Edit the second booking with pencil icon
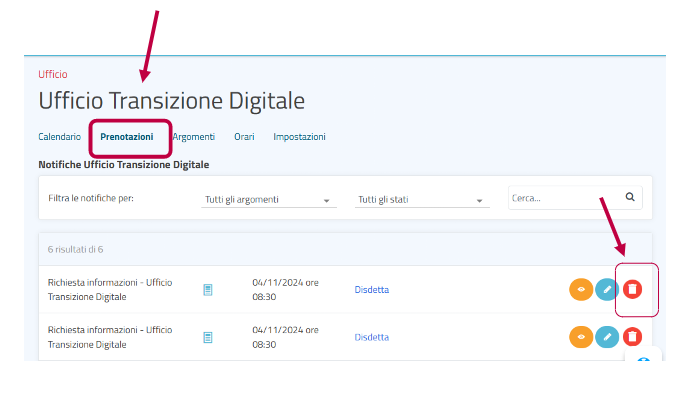 (x=607, y=337)
